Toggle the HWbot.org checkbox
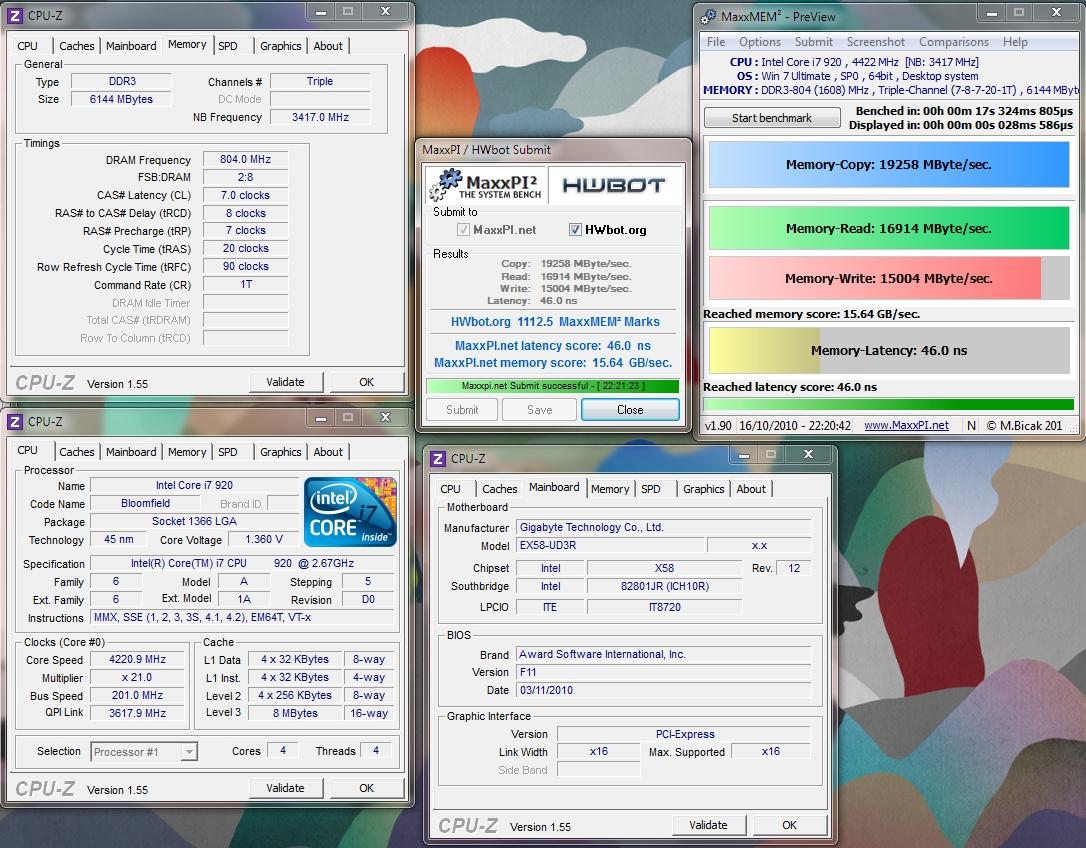The height and width of the screenshot is (848, 1086). point(575,229)
